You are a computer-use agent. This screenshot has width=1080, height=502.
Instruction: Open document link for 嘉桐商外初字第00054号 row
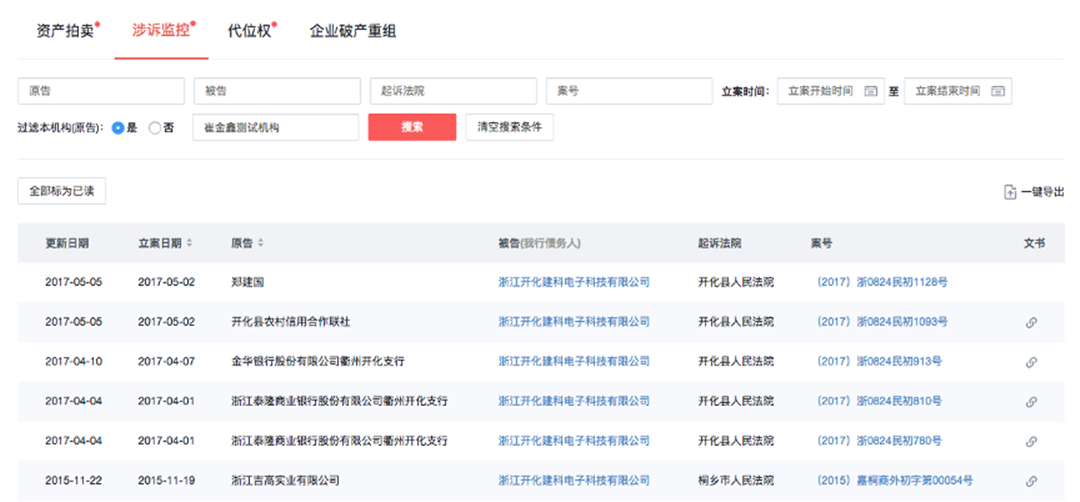pos(1031,481)
